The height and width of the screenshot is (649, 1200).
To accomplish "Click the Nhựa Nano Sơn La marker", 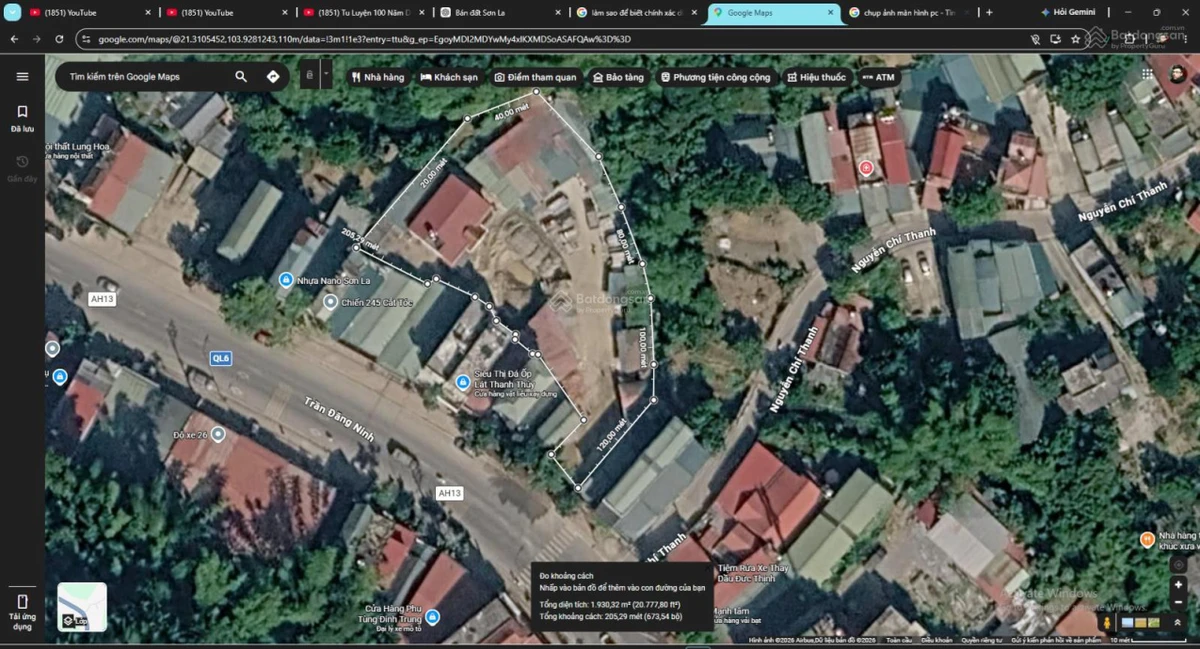I will coord(286,280).
